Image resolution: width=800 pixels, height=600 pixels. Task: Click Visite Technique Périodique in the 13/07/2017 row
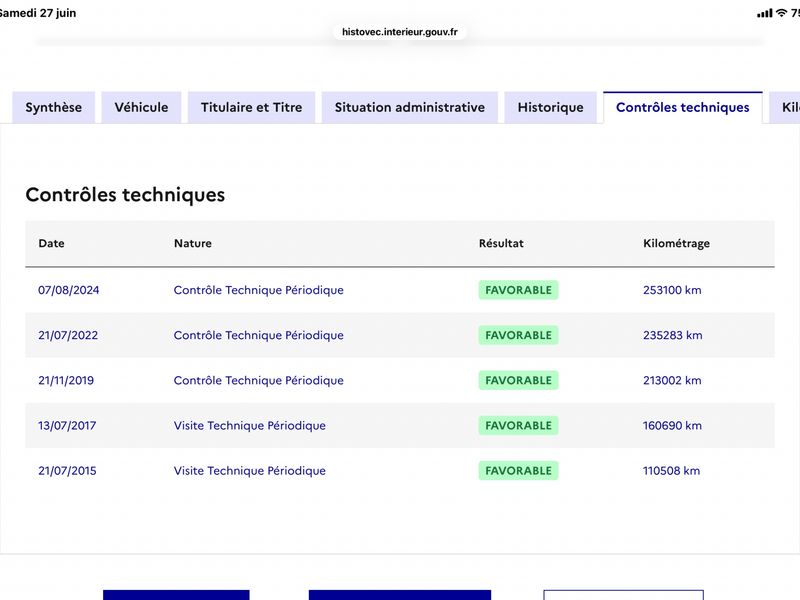pos(249,426)
